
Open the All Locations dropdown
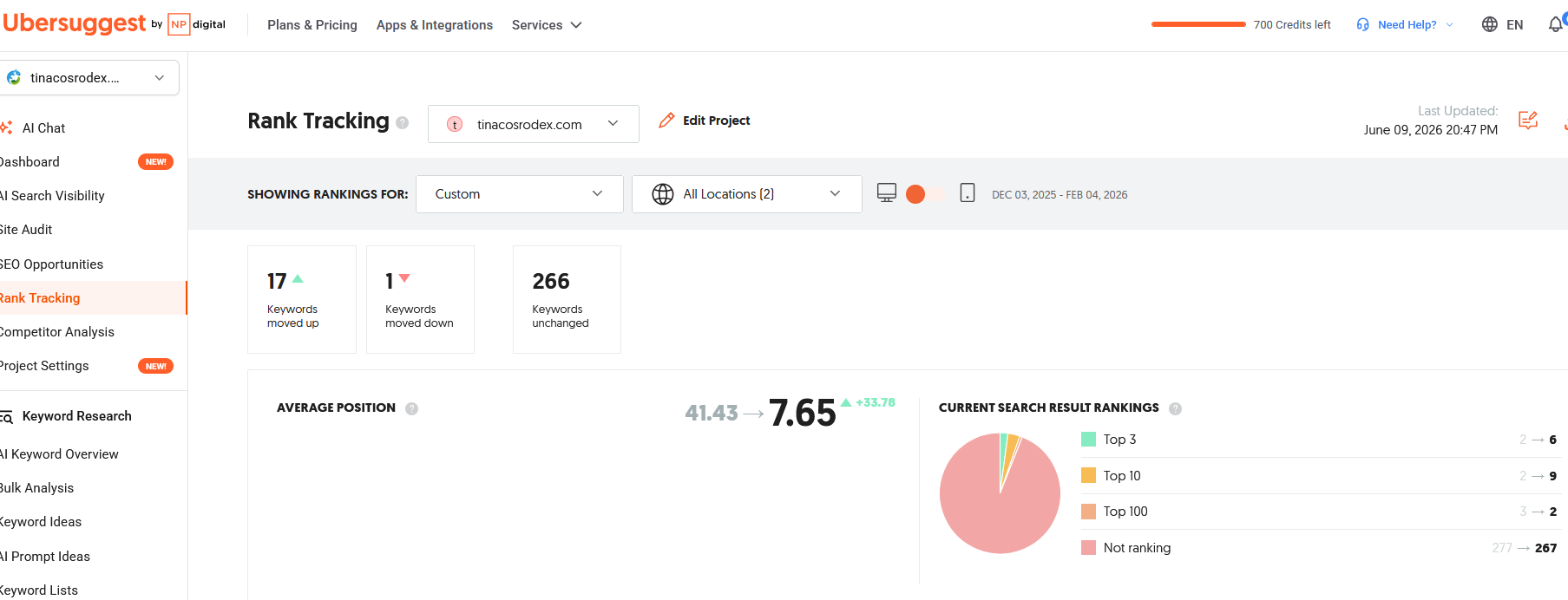click(x=747, y=194)
